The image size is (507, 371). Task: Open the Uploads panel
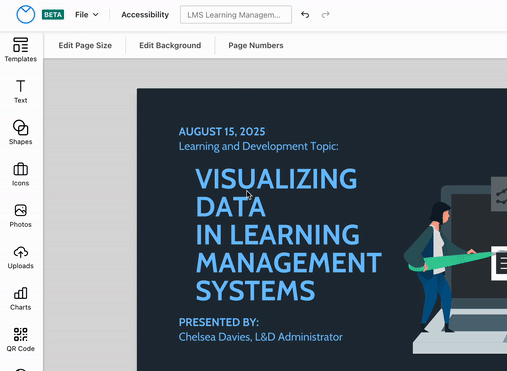(21, 257)
